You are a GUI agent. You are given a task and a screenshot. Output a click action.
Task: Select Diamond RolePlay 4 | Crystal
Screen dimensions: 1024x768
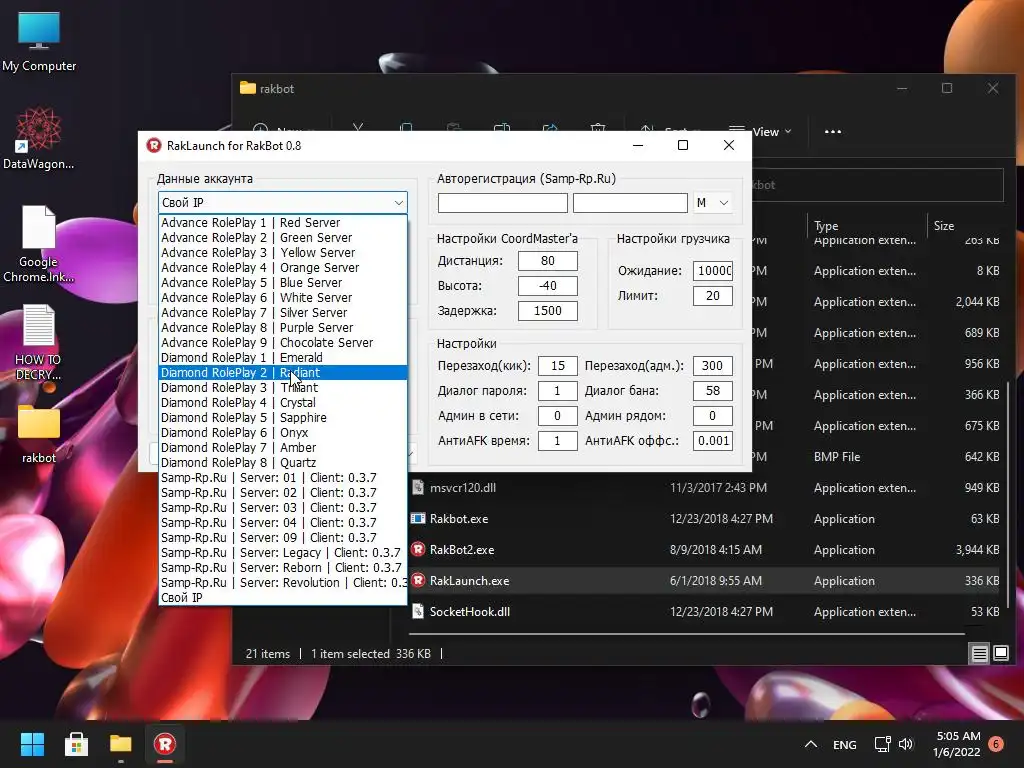[x=283, y=403]
